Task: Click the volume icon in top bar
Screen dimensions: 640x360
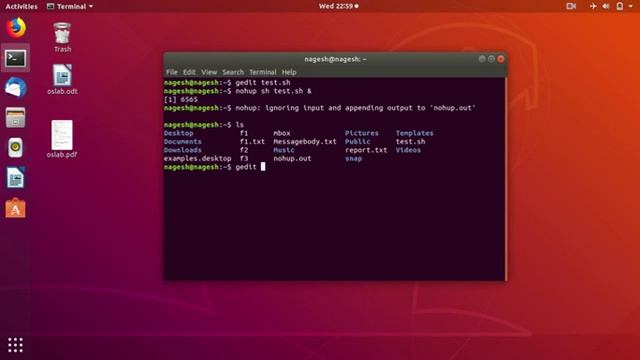Action: (x=606, y=6)
